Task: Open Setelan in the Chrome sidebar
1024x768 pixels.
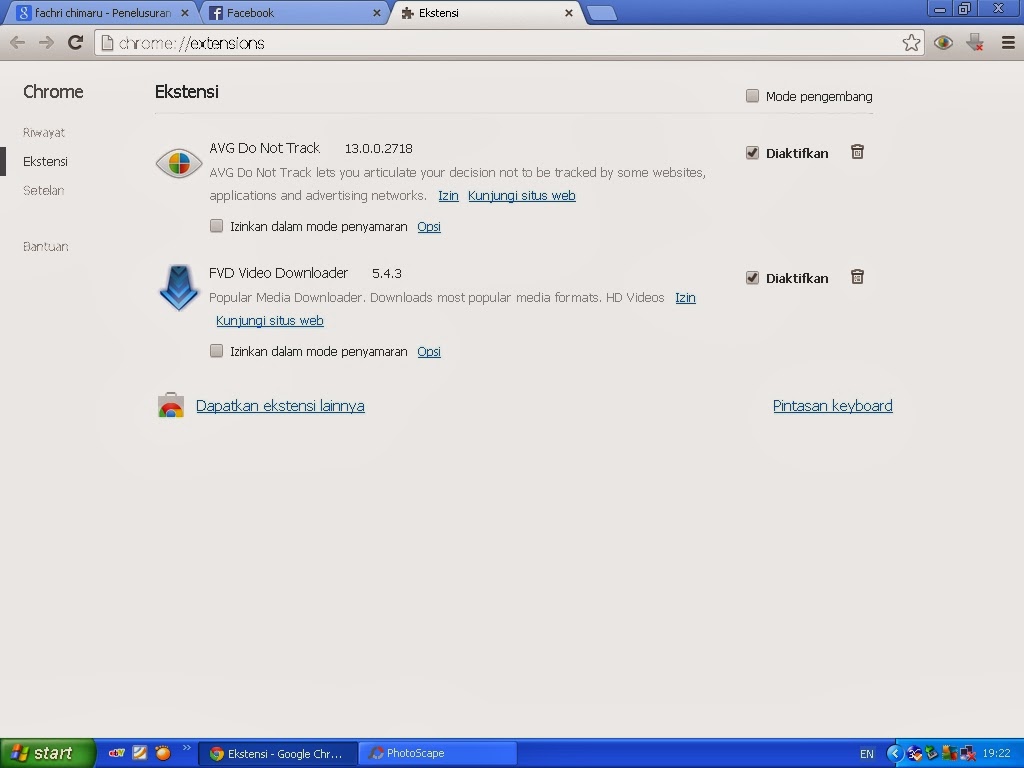Action: (43, 191)
